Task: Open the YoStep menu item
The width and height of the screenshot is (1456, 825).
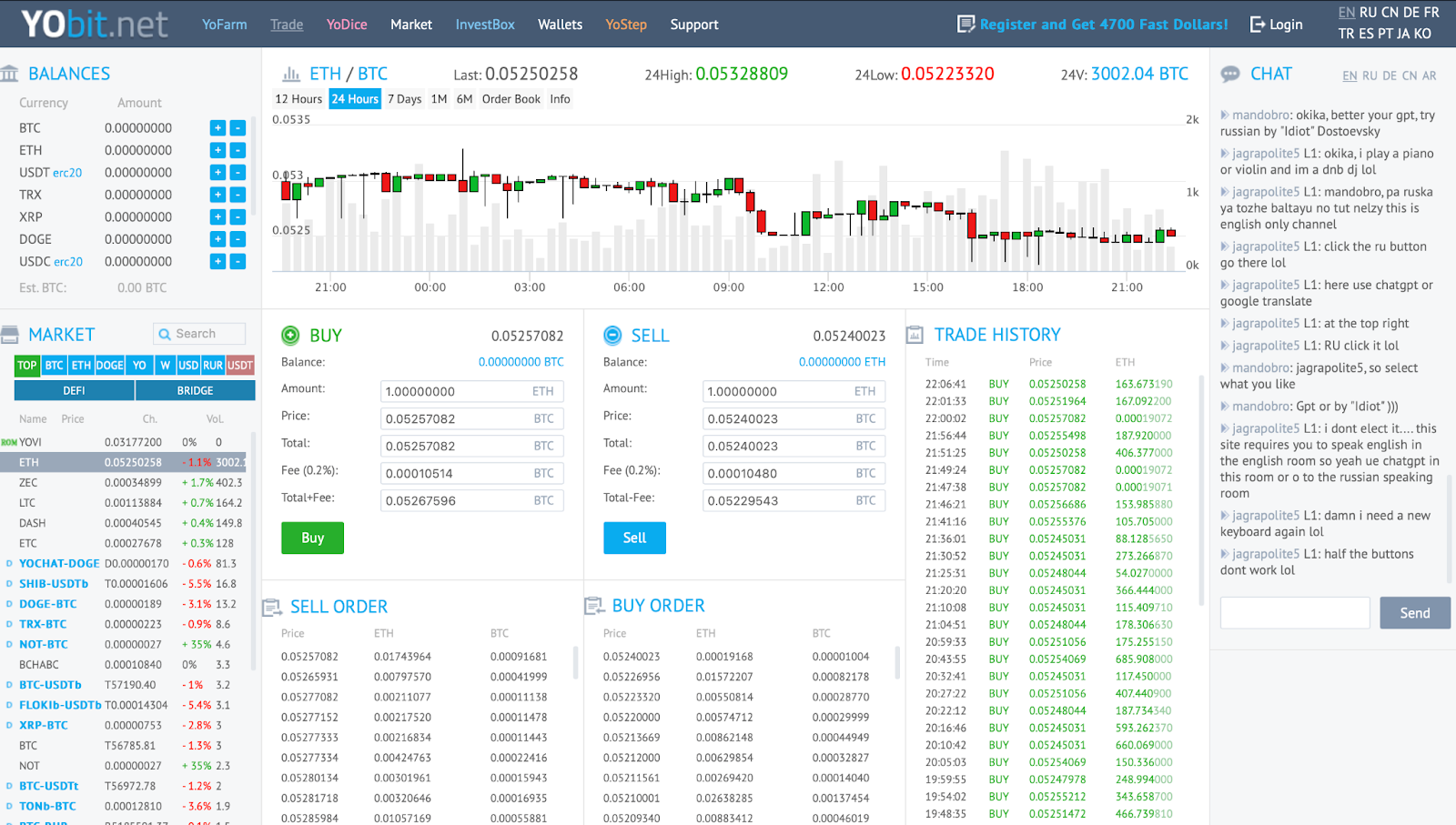Action: (x=626, y=25)
